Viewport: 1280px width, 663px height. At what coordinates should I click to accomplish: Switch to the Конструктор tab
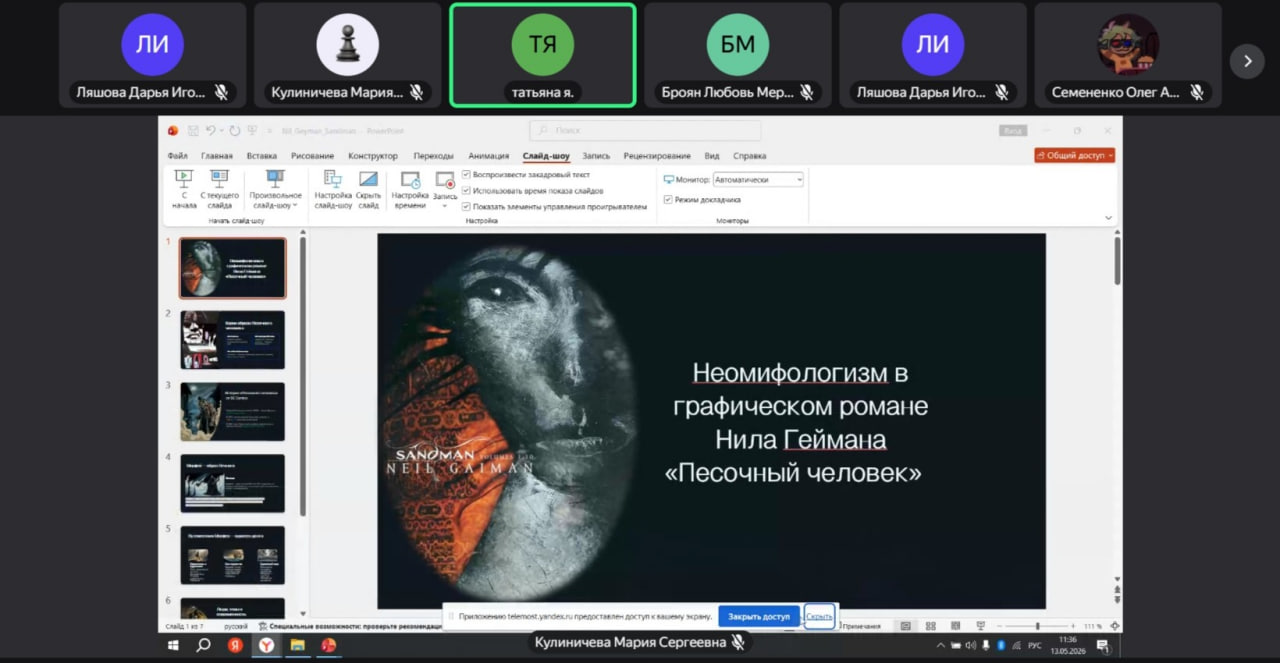click(x=373, y=156)
